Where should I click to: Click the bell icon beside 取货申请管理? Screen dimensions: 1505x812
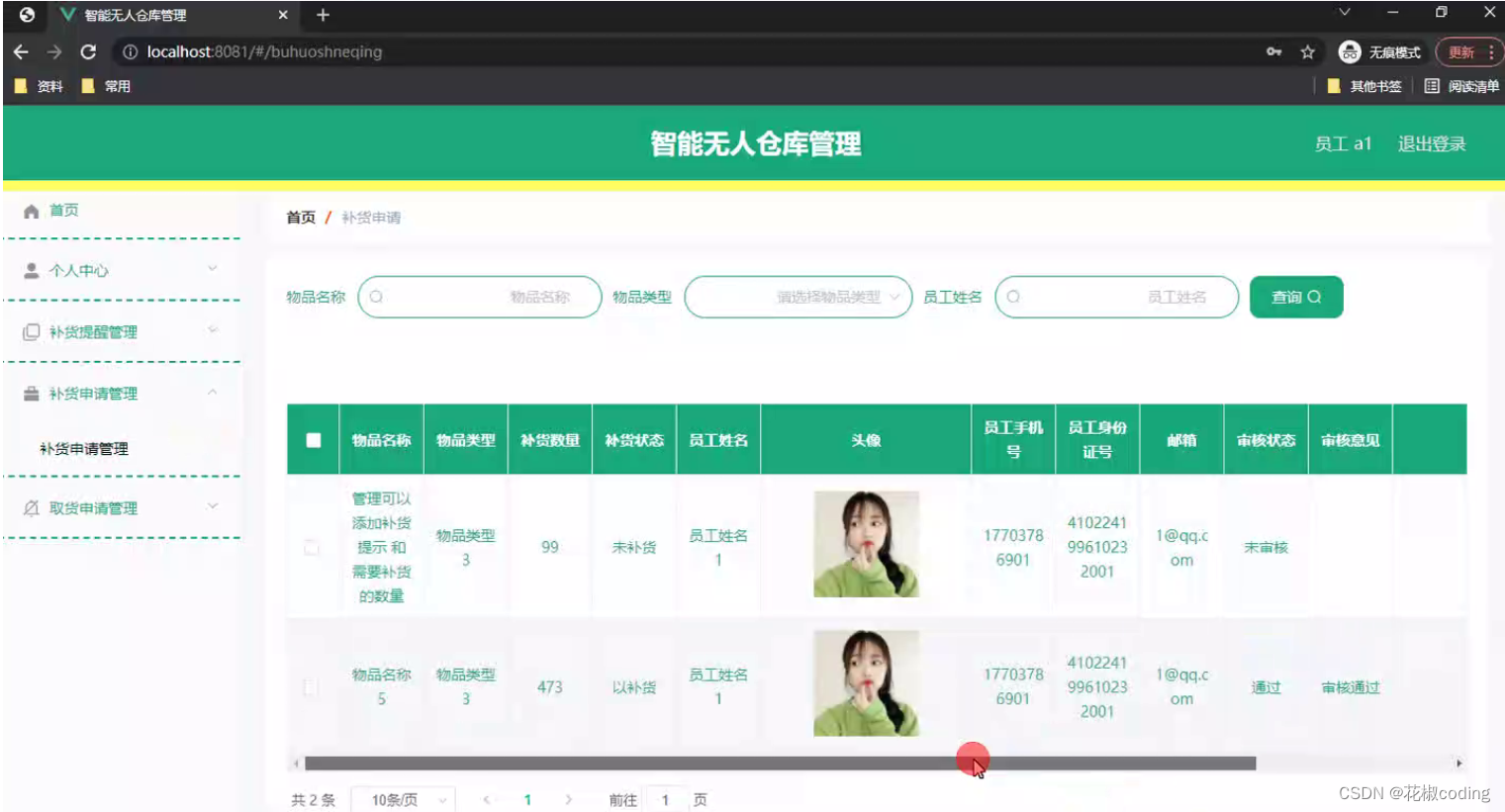click(x=31, y=507)
